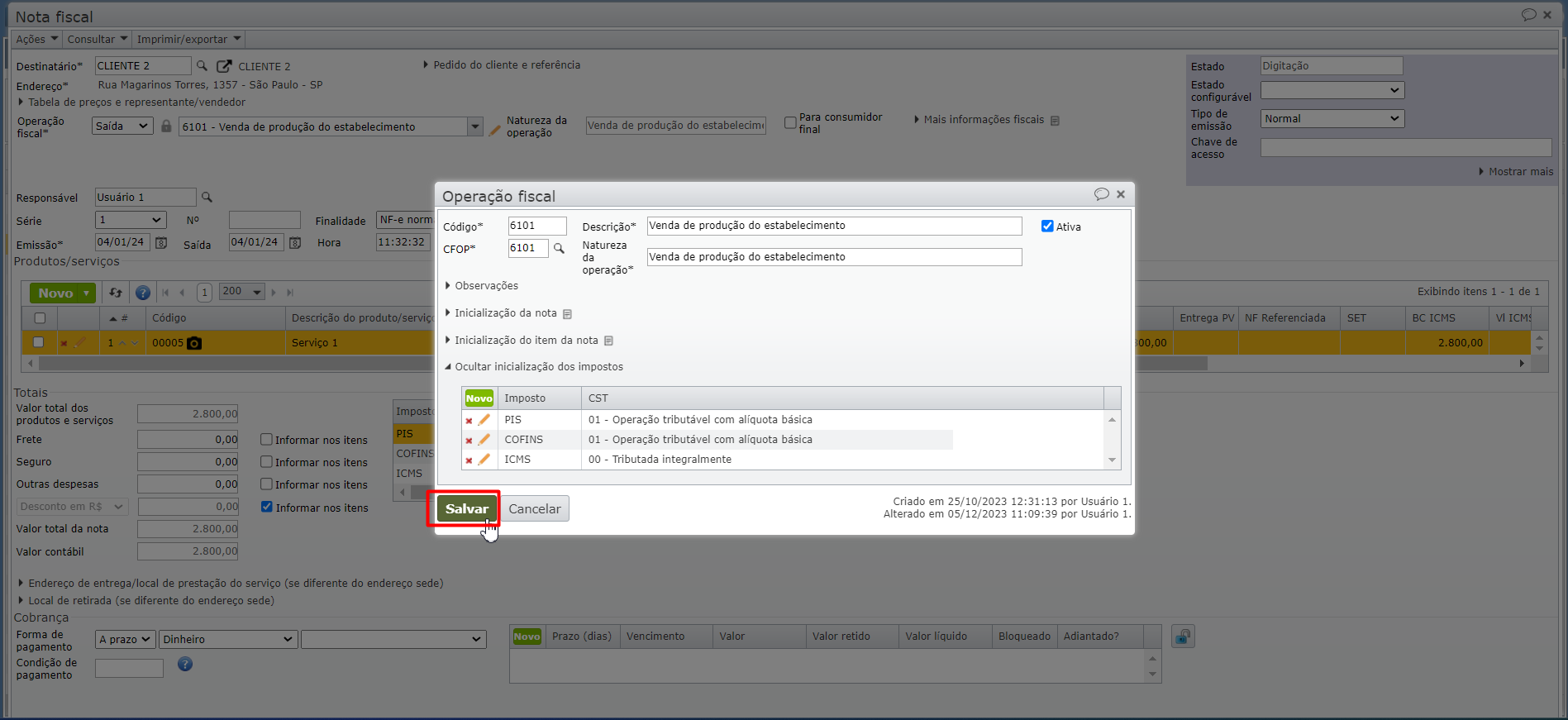Click the Chave de acesso field
The image size is (1568, 720).
point(1406,148)
